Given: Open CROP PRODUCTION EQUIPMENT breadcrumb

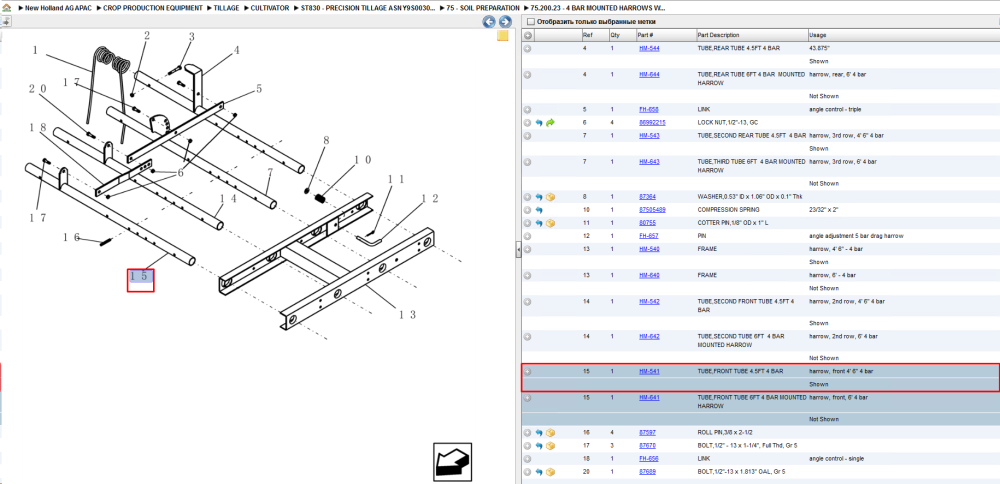Looking at the screenshot, I should click(x=152, y=8).
